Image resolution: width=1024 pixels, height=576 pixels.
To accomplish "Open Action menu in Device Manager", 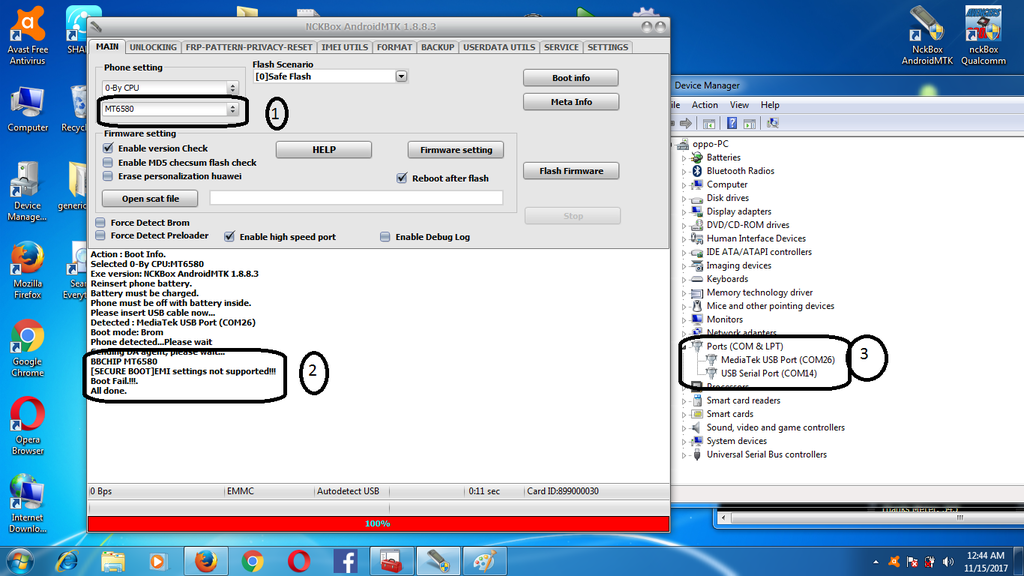I will coord(704,105).
